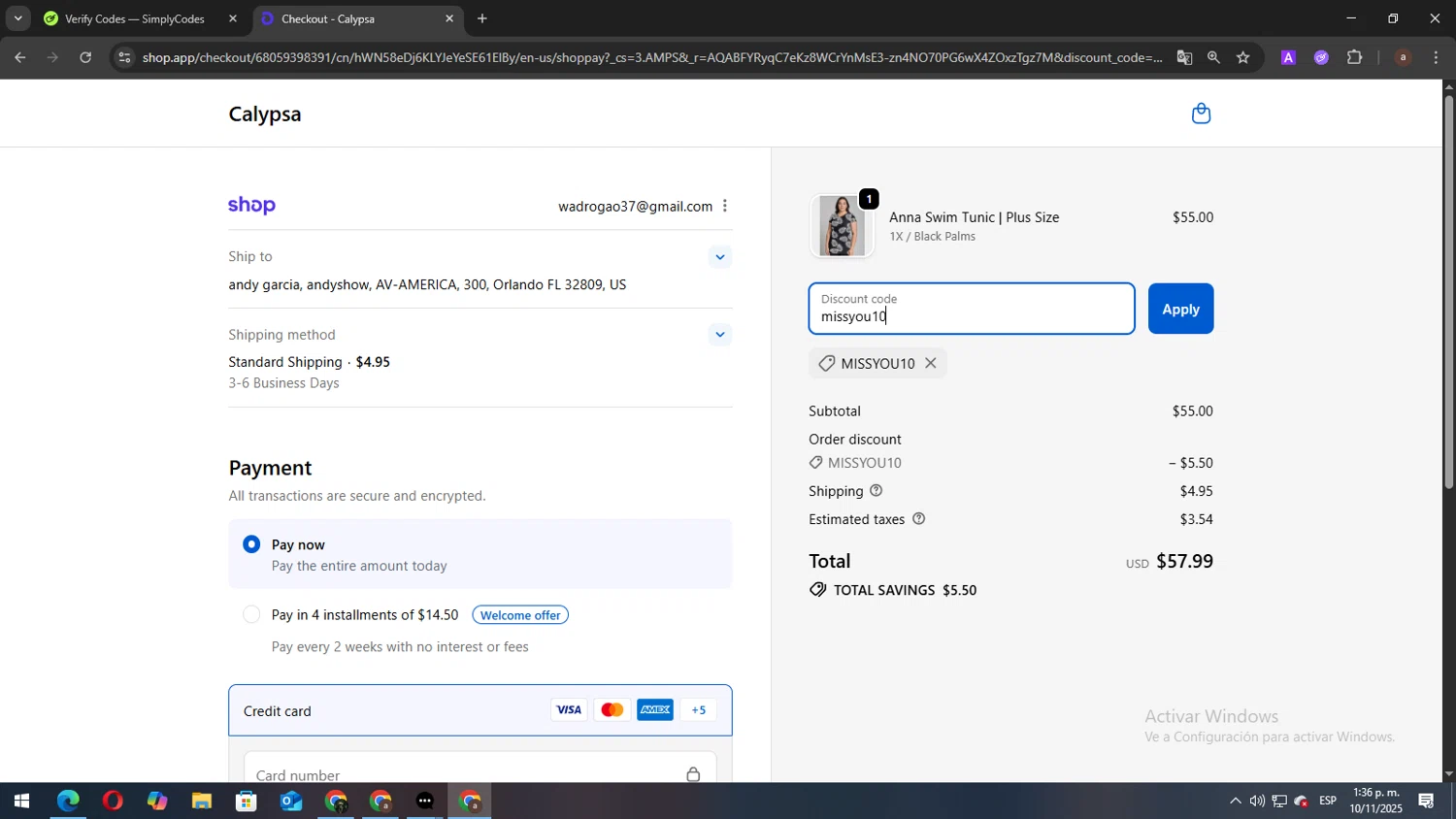Open the shopping bag cart icon
Image resolution: width=1456 pixels, height=819 pixels.
coord(1201,114)
